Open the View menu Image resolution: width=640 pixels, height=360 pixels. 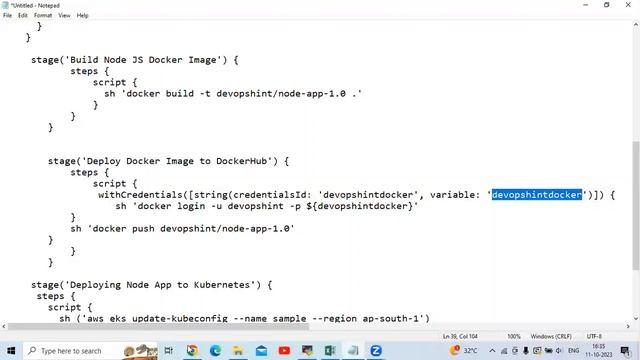64,16
